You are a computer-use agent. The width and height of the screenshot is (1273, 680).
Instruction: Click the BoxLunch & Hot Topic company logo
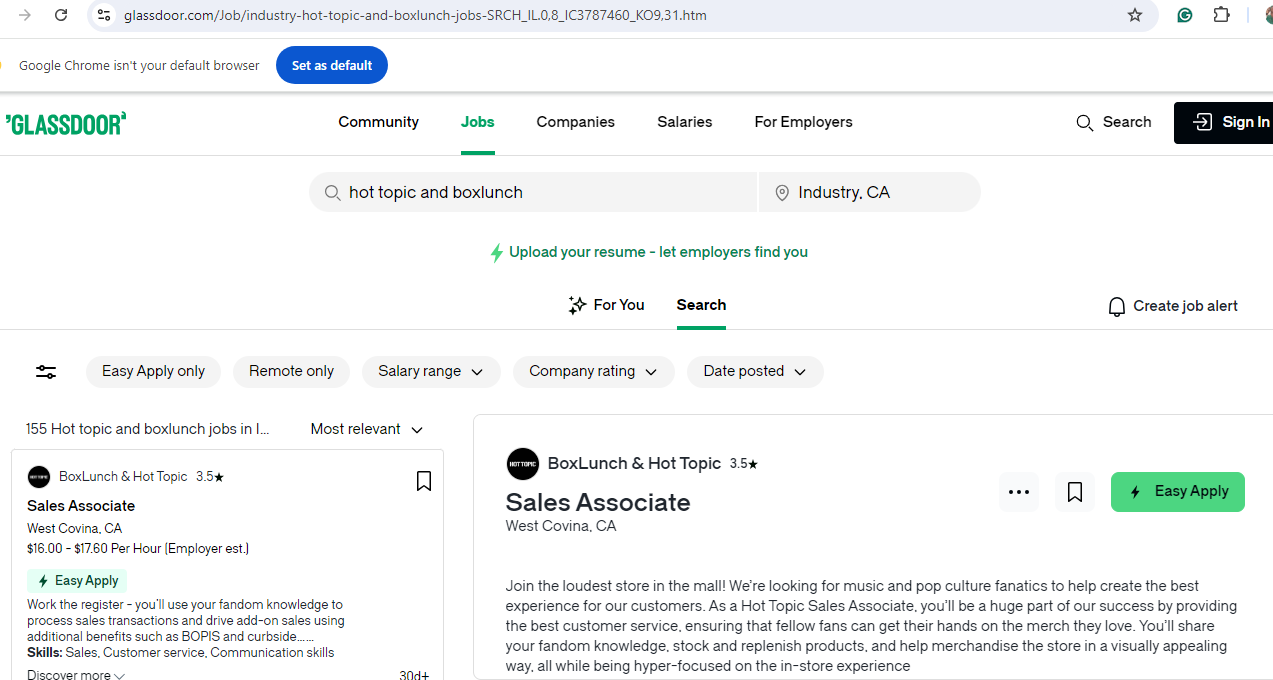(x=522, y=463)
